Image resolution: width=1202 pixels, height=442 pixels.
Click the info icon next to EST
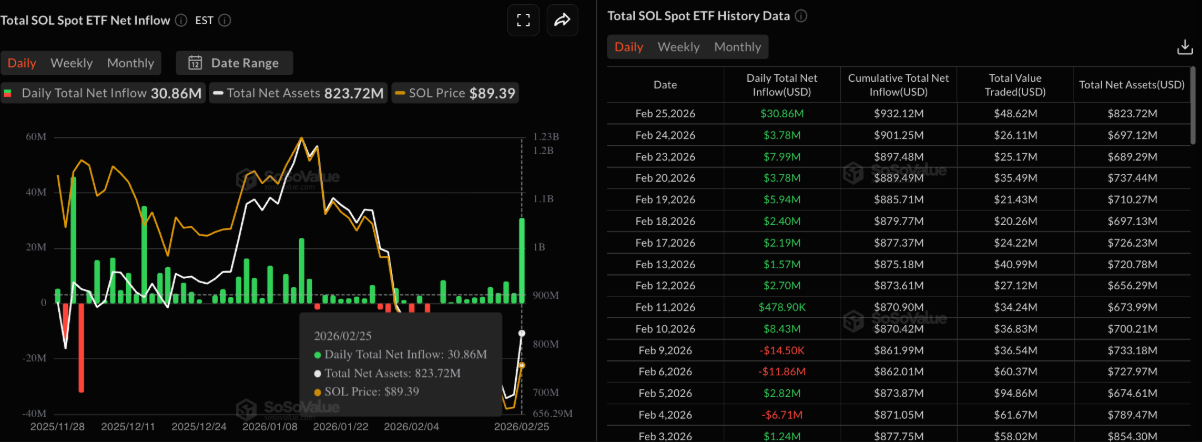click(225, 20)
